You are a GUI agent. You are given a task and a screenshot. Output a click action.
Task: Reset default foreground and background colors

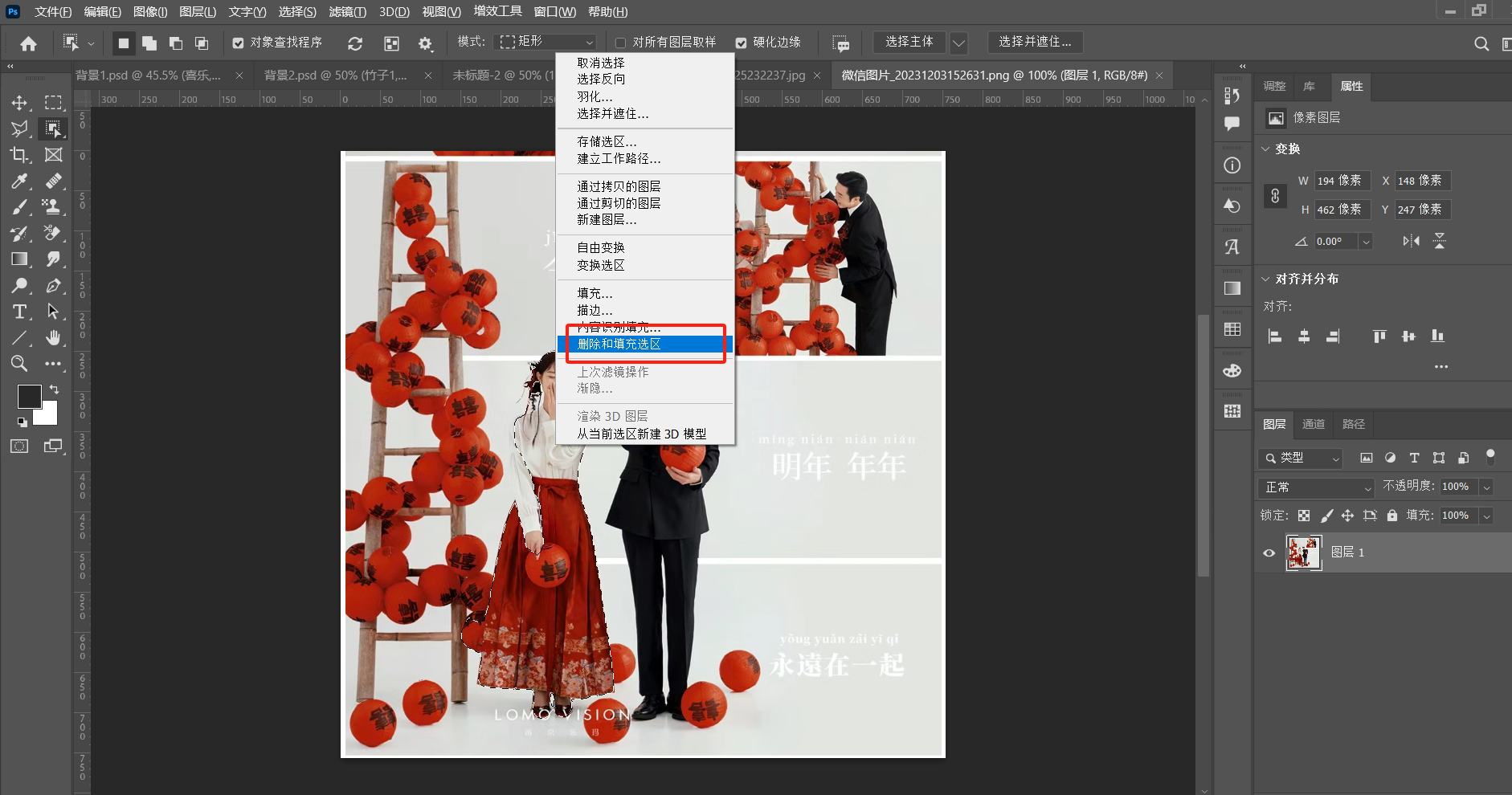click(x=22, y=422)
